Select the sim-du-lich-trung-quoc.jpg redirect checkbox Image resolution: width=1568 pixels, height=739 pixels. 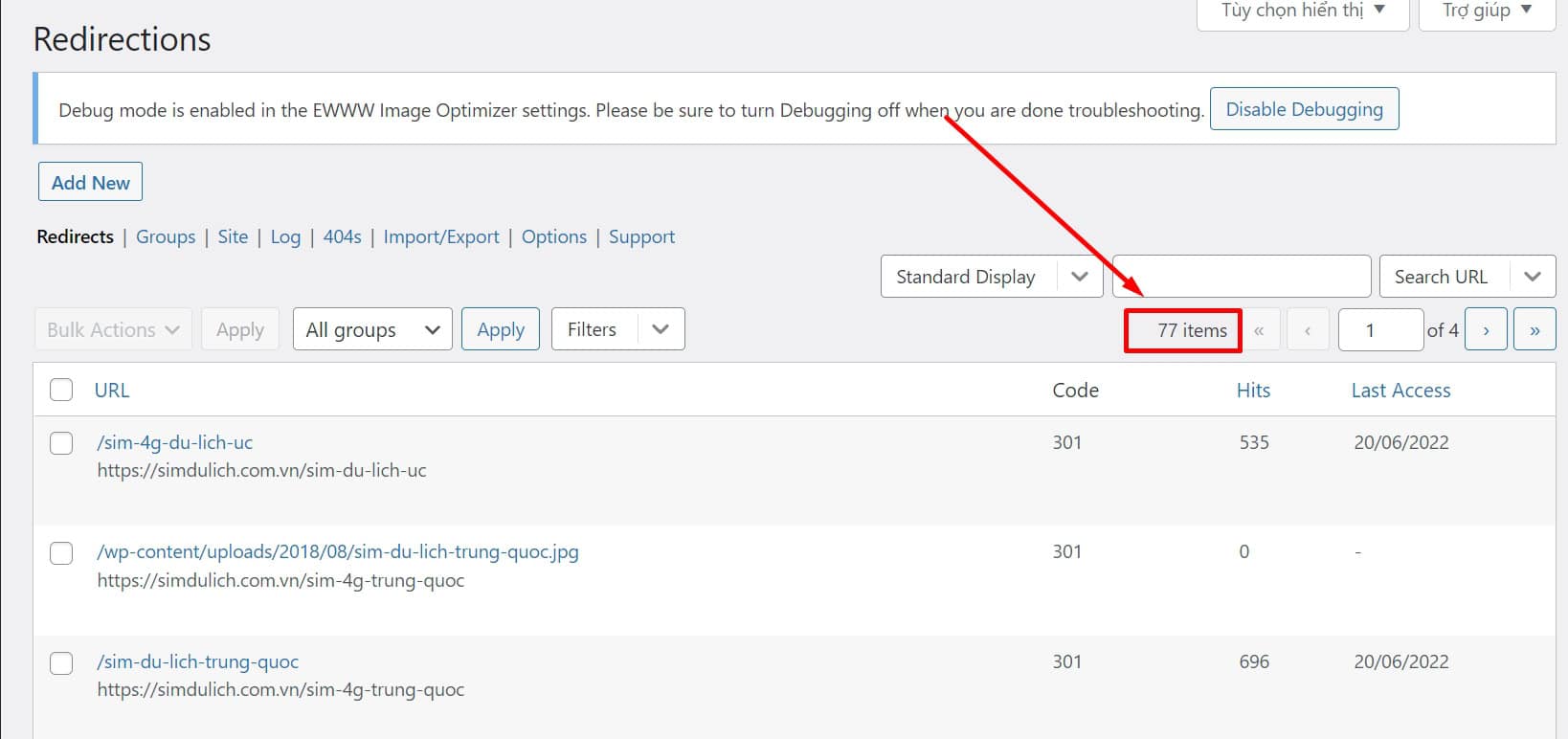tap(61, 553)
